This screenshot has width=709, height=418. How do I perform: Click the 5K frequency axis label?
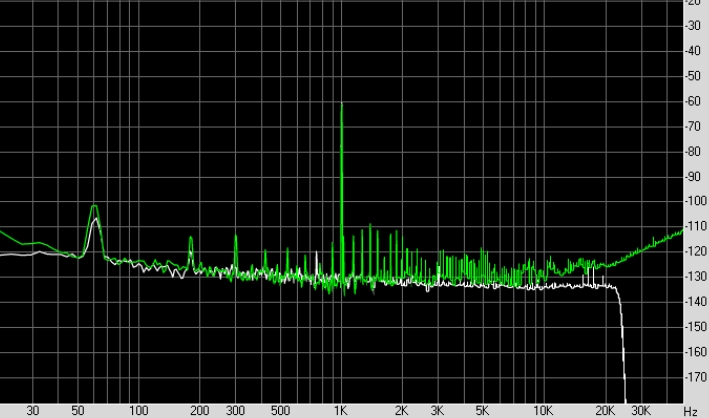tap(482, 411)
